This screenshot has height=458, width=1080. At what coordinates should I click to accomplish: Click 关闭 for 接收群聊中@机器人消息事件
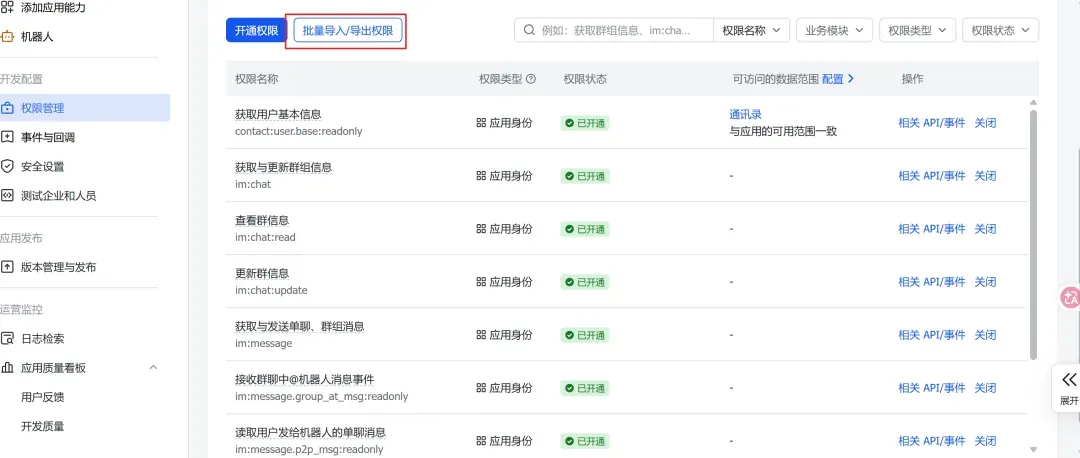(x=985, y=388)
